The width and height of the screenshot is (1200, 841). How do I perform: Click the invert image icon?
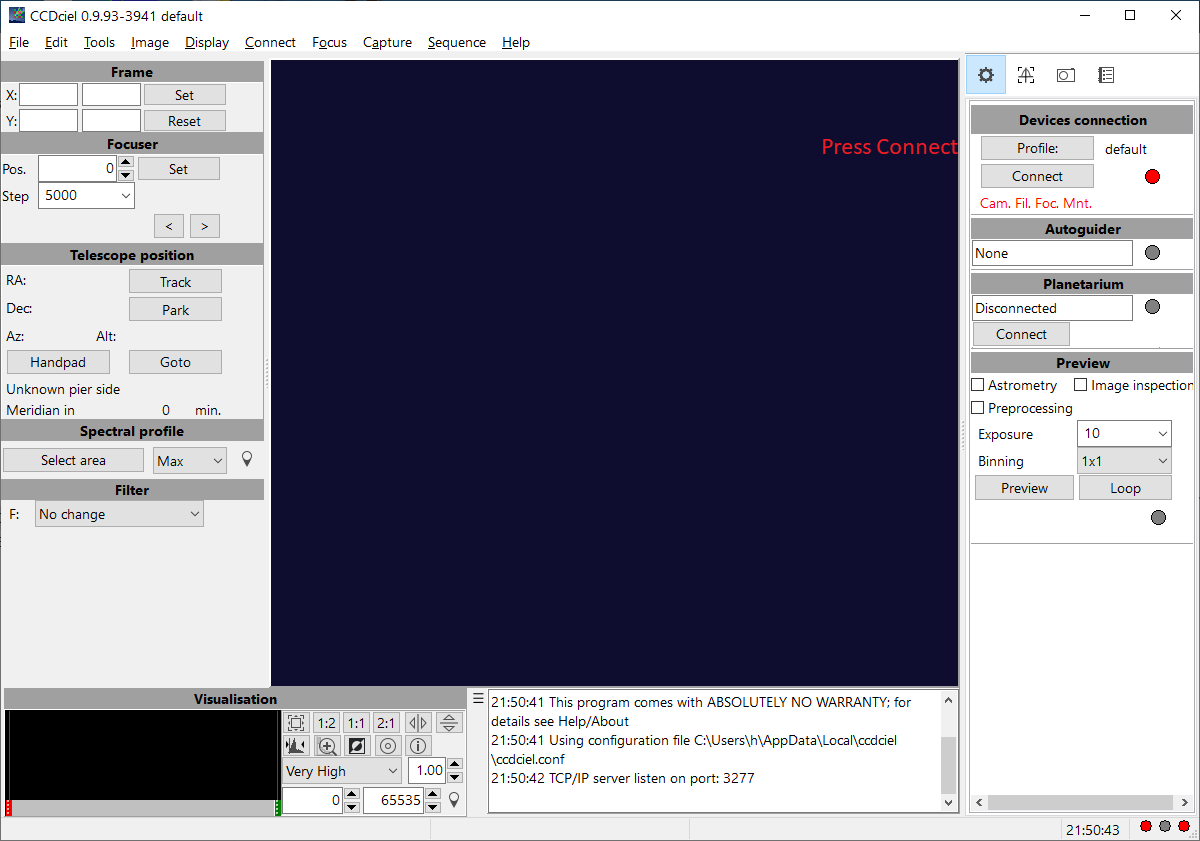pyautogui.click(x=357, y=746)
